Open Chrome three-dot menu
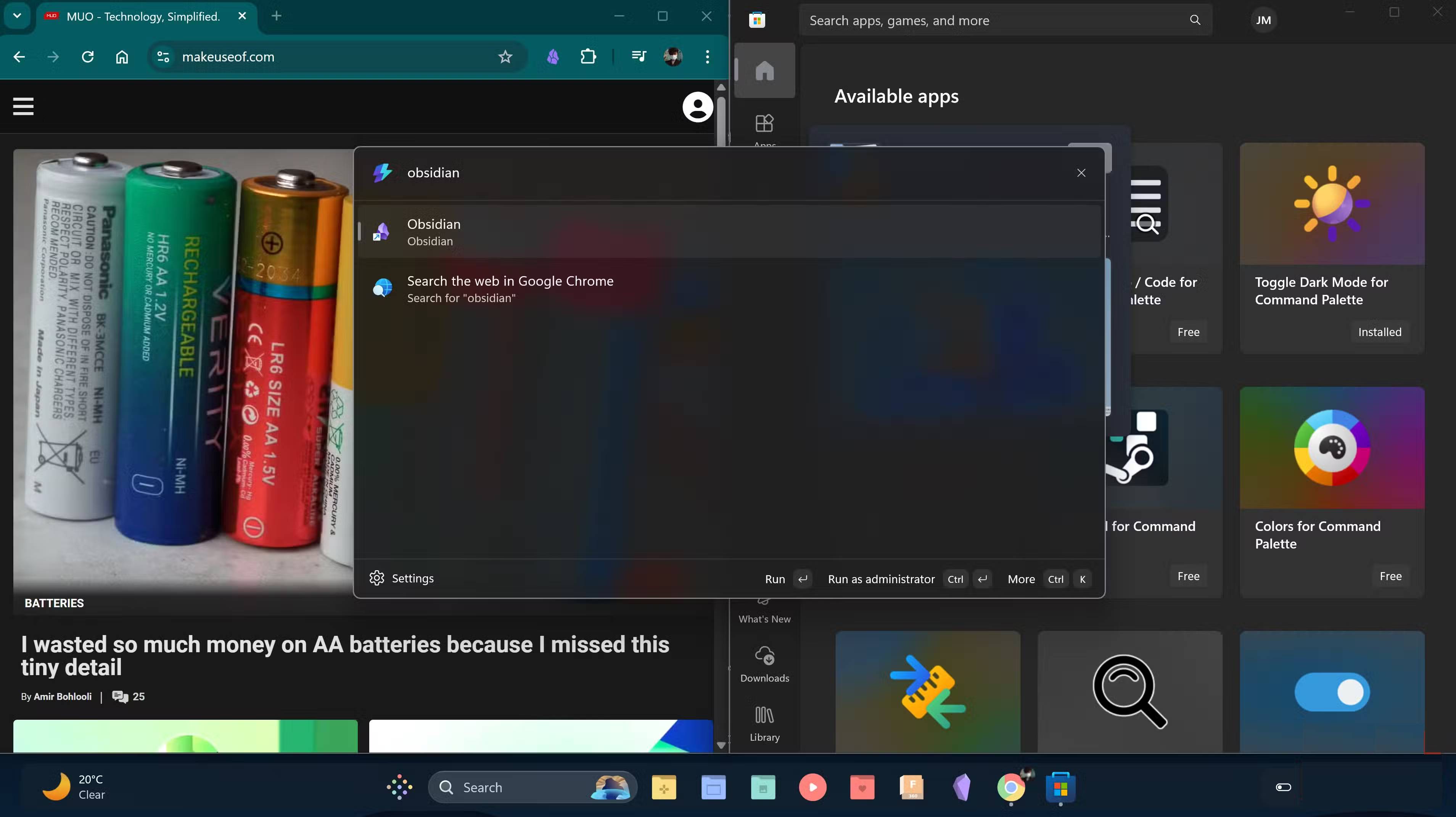This screenshot has height=817, width=1456. coord(707,56)
